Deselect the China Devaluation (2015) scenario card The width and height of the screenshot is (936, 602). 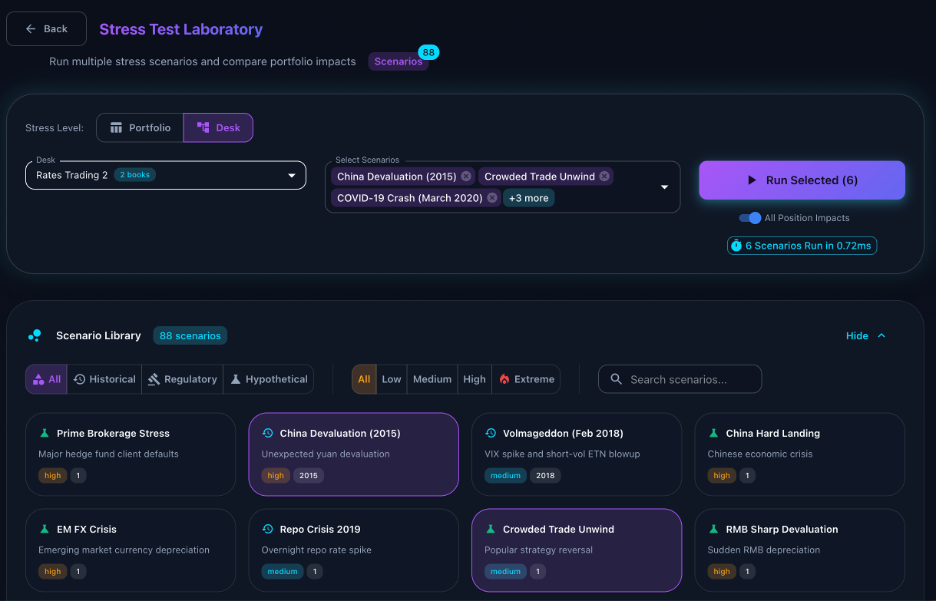pyautogui.click(x=353, y=454)
